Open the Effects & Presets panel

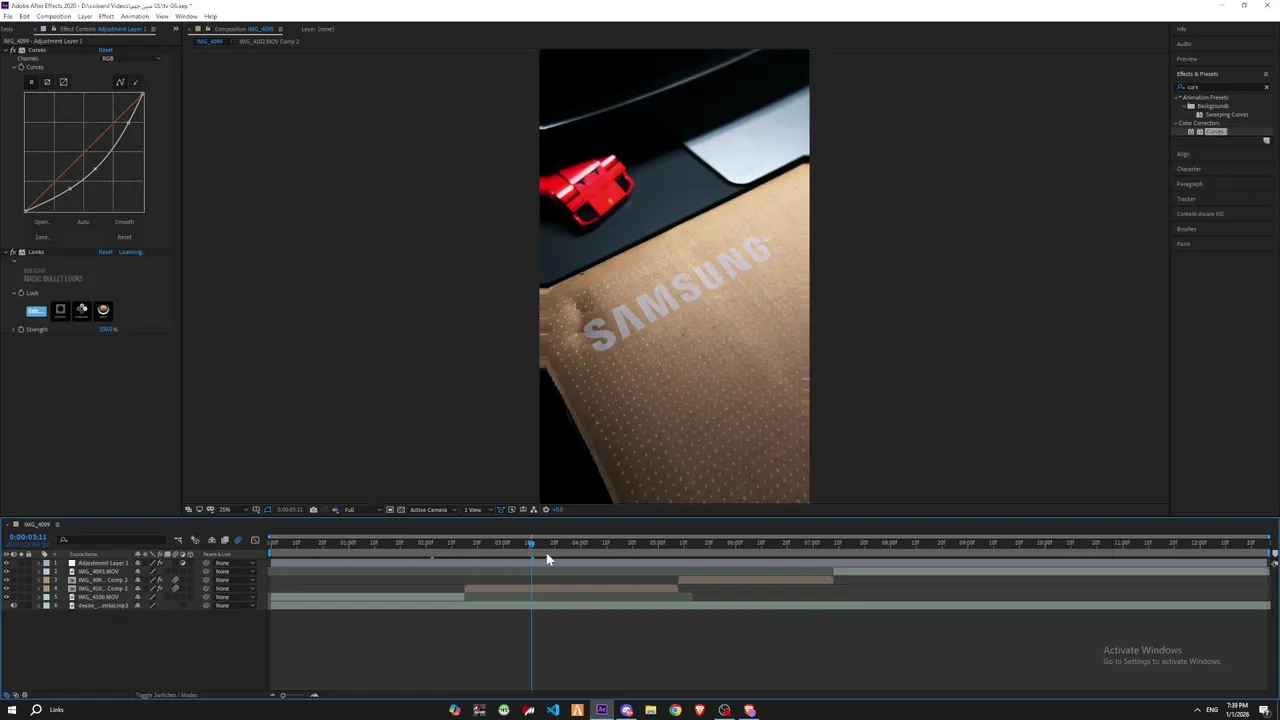click(x=1197, y=74)
